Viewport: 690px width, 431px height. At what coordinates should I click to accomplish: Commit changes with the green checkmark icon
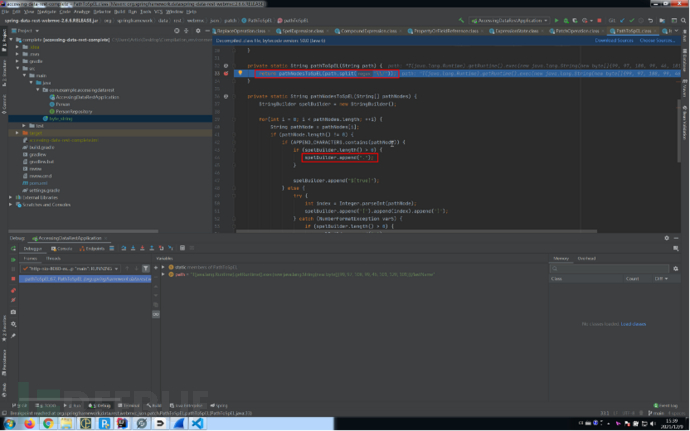click(632, 20)
